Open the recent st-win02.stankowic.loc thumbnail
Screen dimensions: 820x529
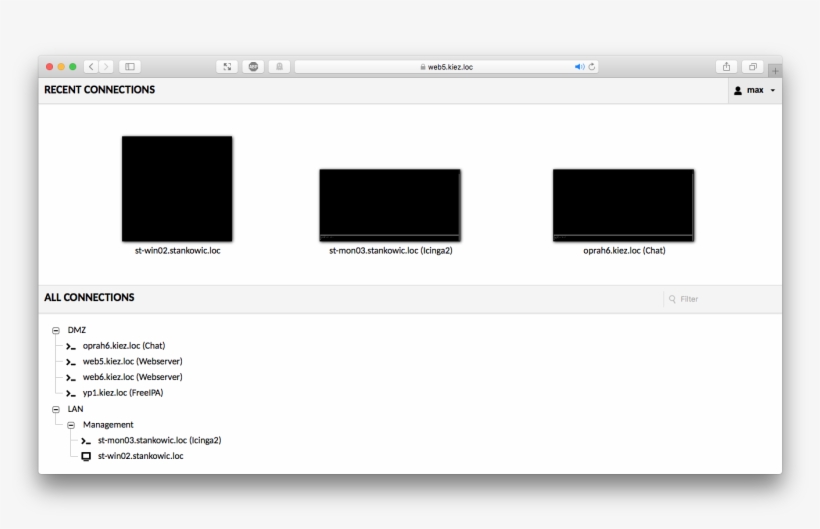pyautogui.click(x=177, y=189)
